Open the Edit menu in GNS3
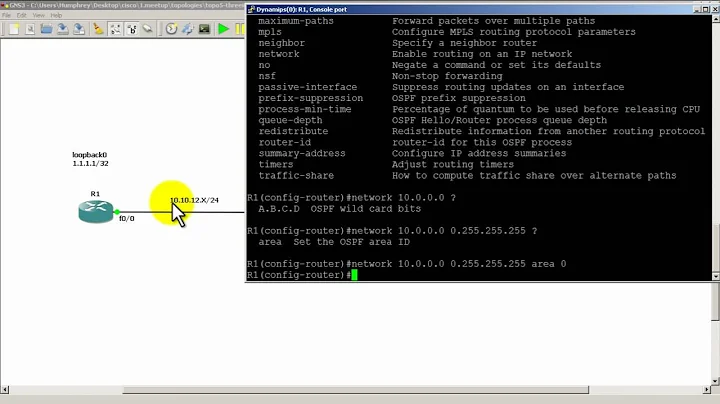The image size is (720, 404). [x=22, y=15]
